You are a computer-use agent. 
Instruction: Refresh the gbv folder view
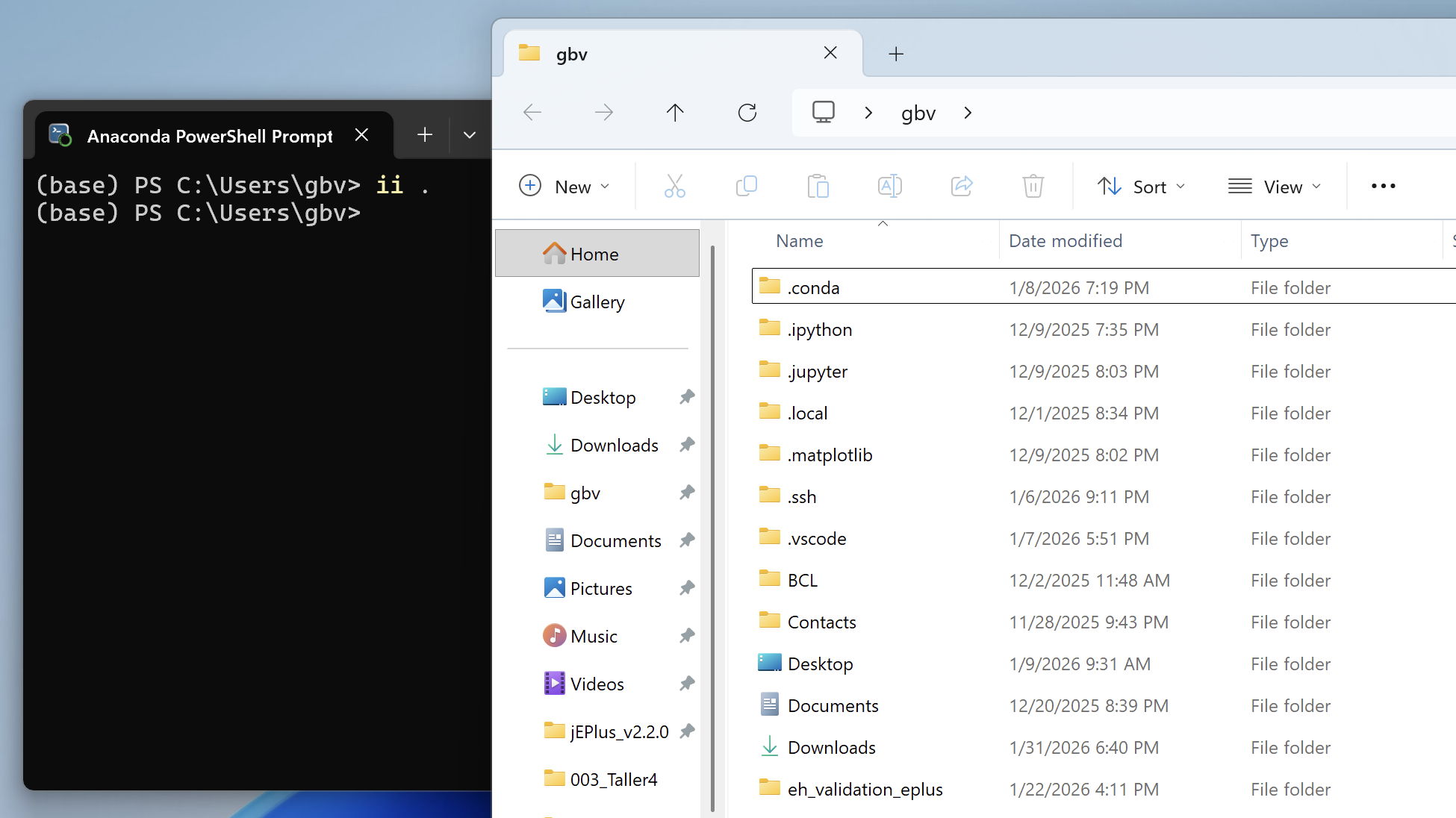coord(747,113)
